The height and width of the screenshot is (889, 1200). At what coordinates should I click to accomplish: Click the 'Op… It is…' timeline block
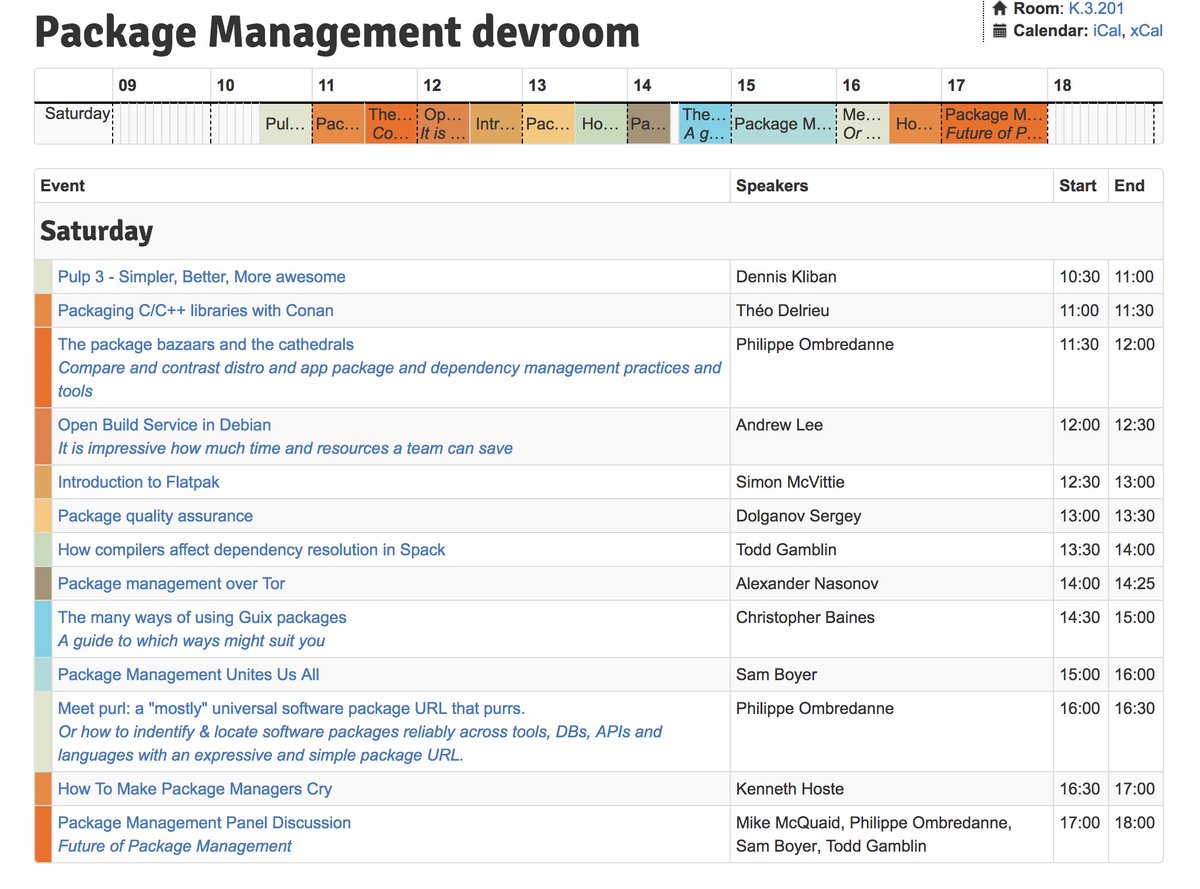click(443, 124)
